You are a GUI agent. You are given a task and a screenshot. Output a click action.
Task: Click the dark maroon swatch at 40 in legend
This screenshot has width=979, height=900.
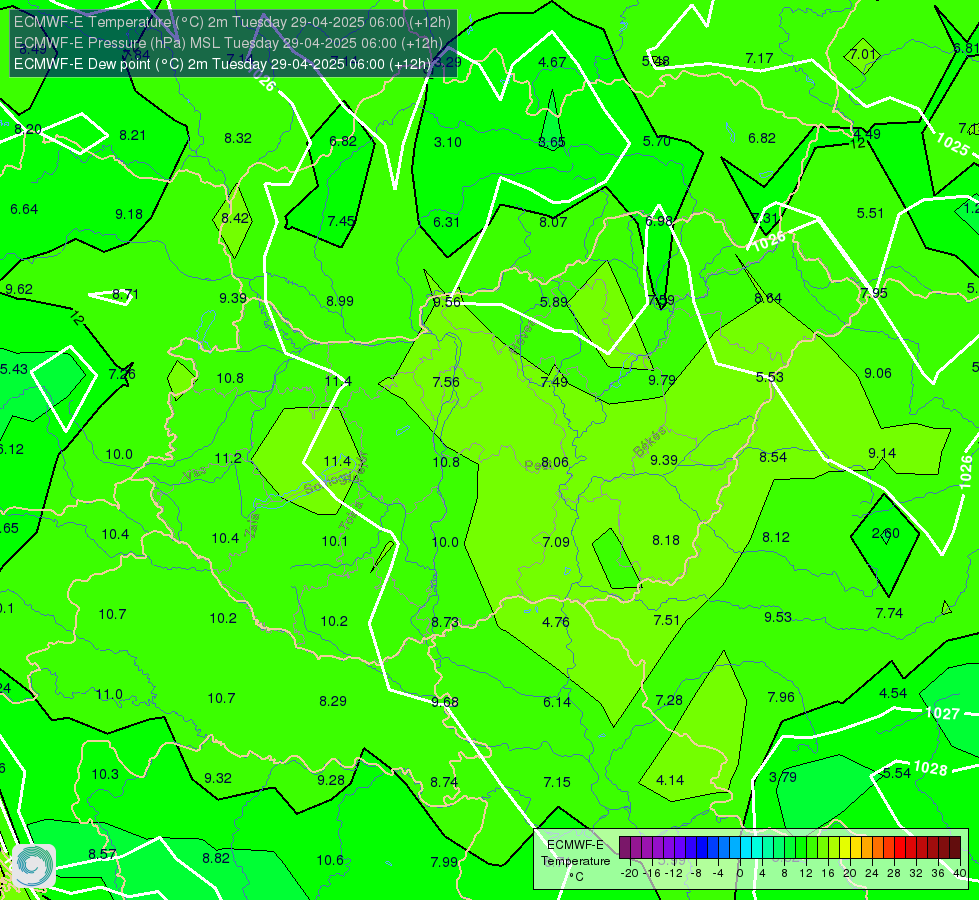point(955,848)
